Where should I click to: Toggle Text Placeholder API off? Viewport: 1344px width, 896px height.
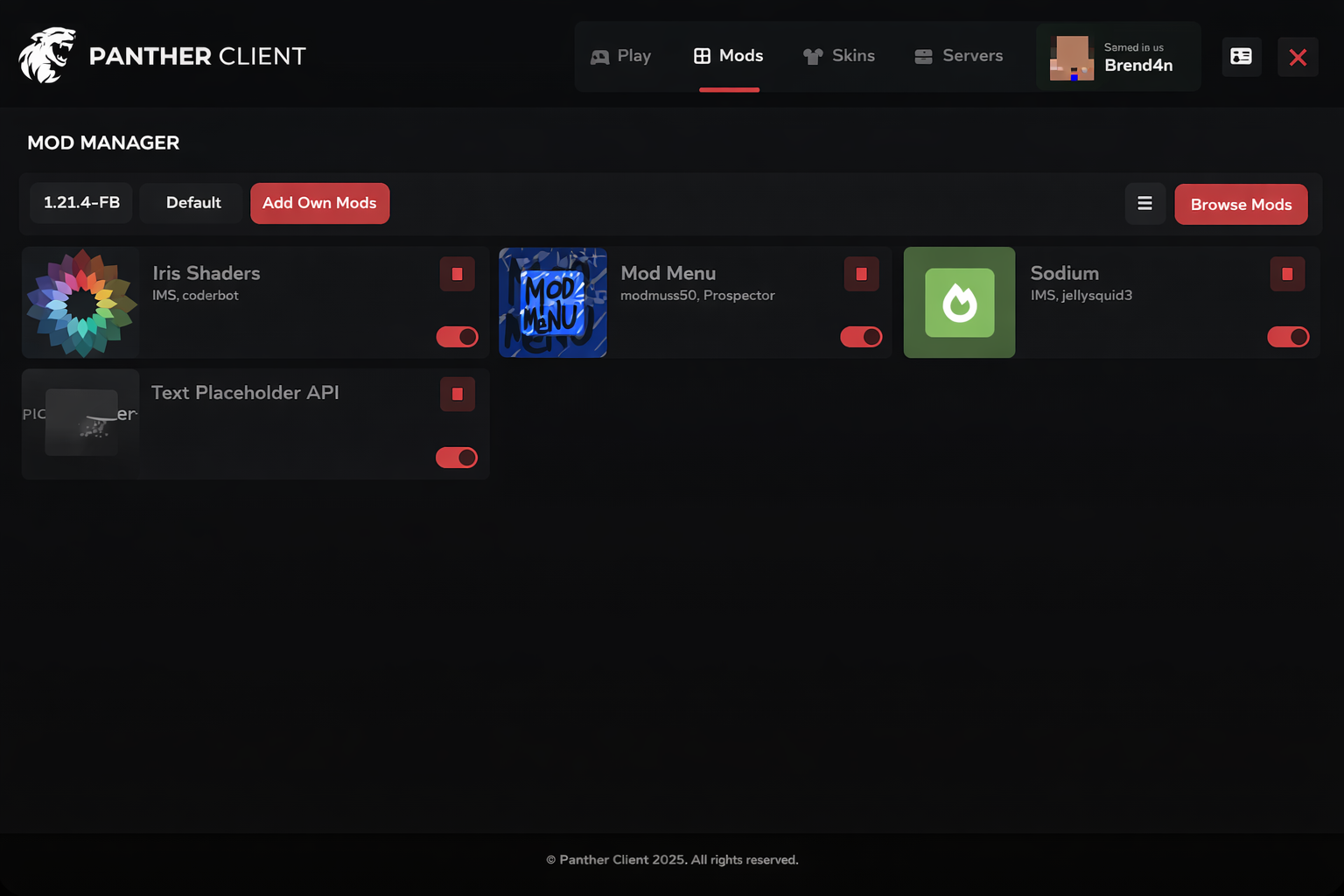[457, 458]
